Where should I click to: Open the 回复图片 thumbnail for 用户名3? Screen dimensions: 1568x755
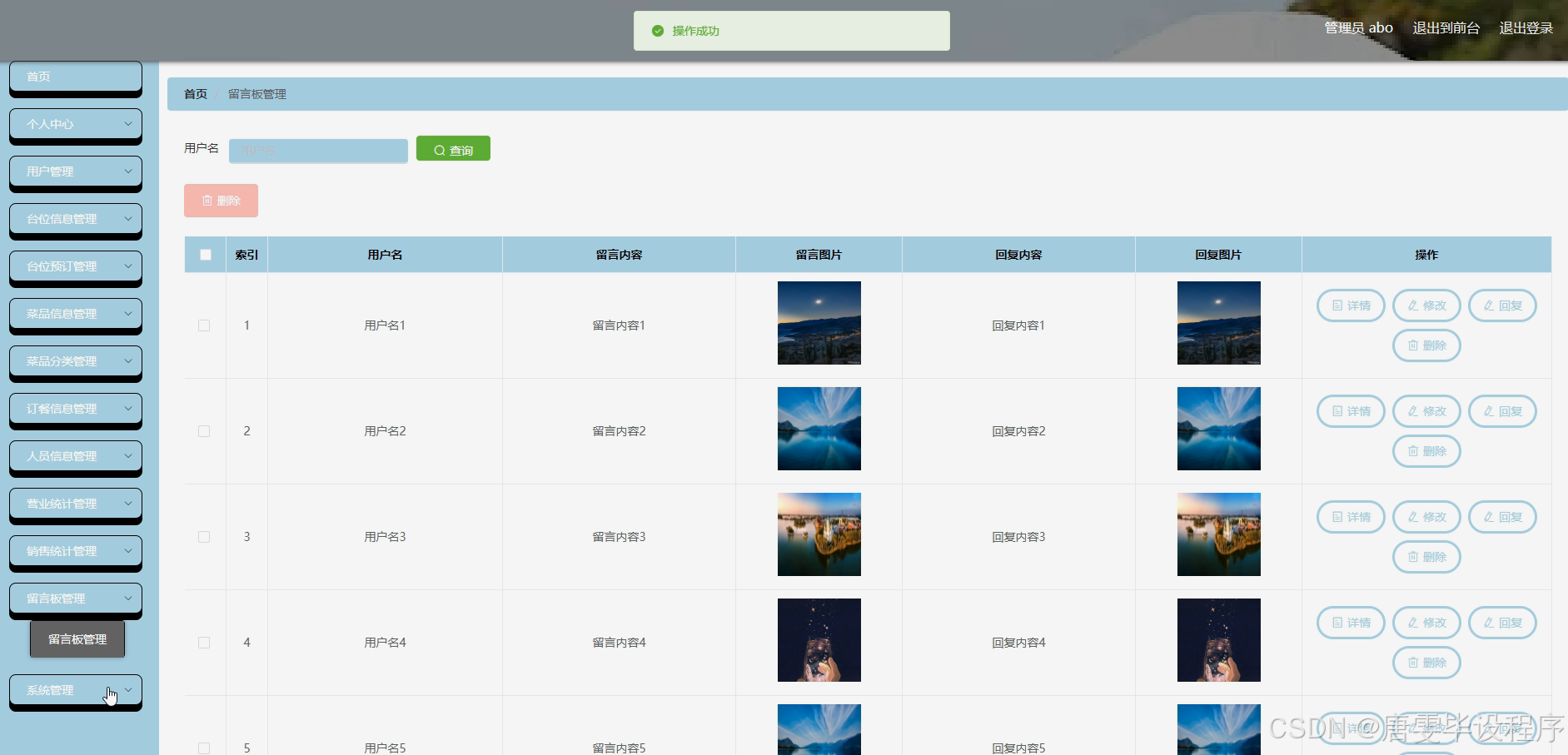[x=1219, y=534]
